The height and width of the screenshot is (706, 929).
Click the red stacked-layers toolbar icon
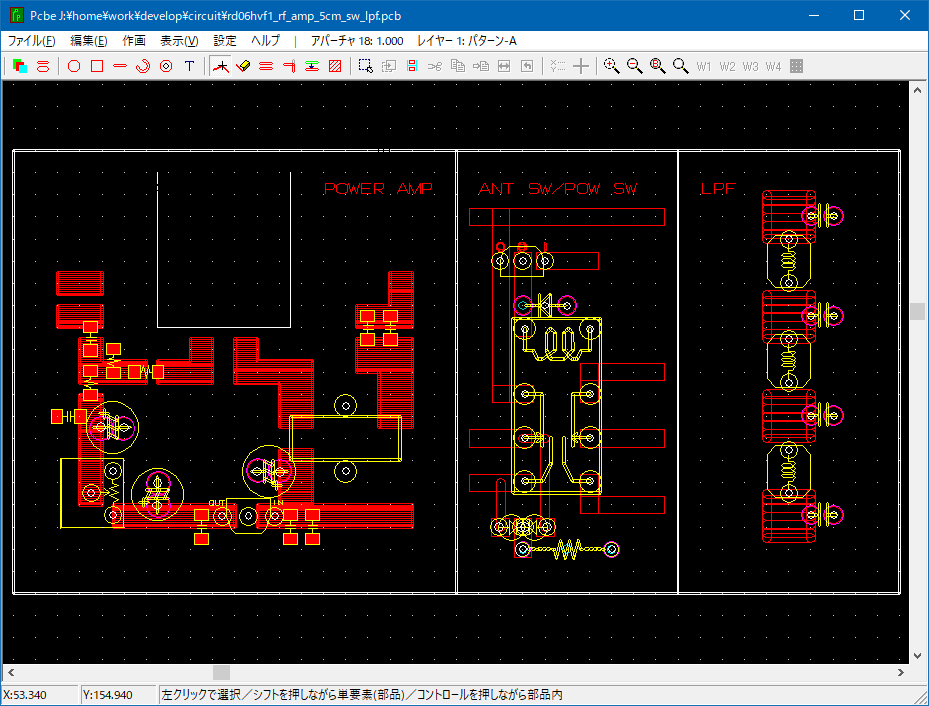[x=43, y=66]
